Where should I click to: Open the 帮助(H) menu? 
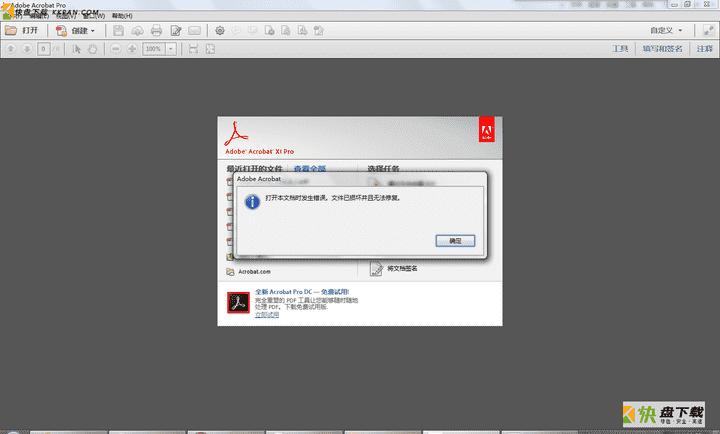[x=122, y=16]
